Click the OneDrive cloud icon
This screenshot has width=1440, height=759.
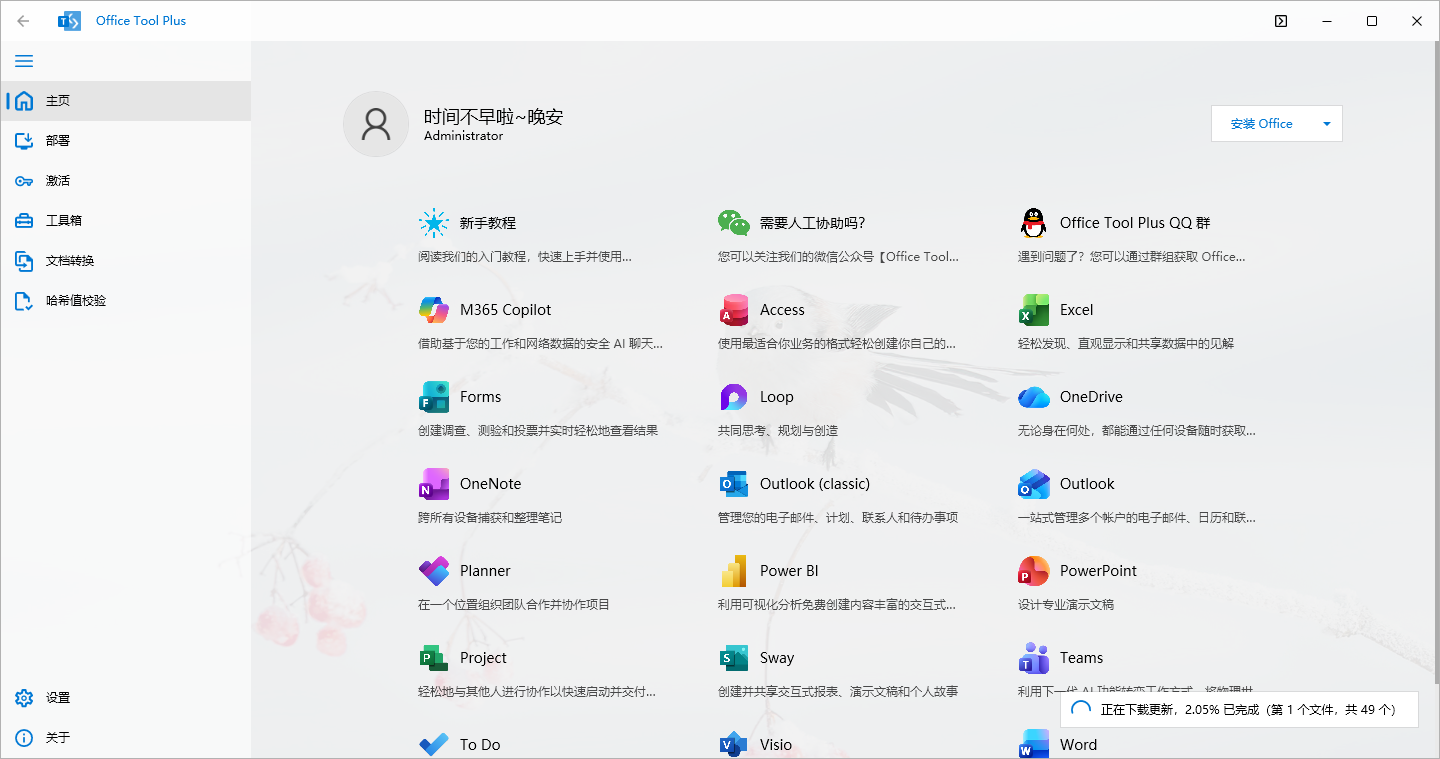[1033, 397]
